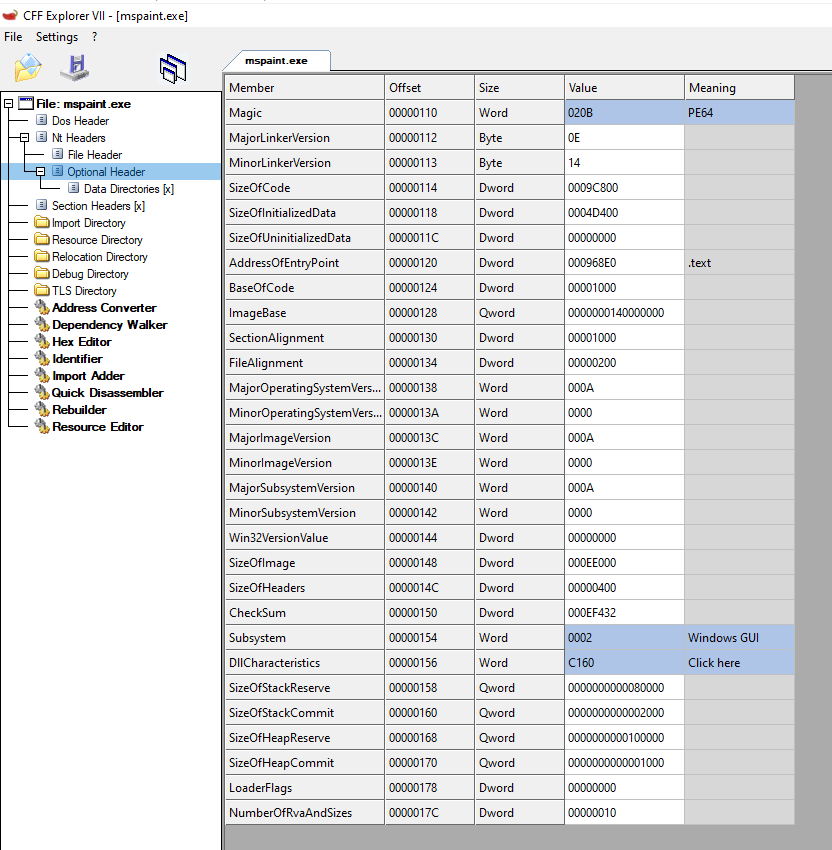Click the Debug Directory folder icon
The image size is (832, 850).
click(x=42, y=273)
